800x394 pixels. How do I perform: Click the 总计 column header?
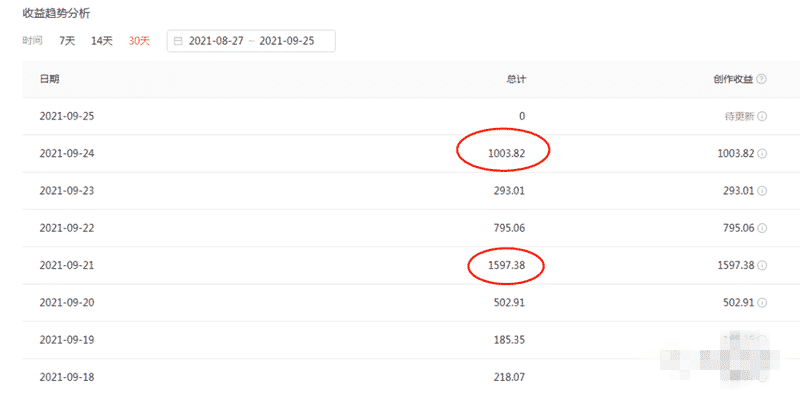click(x=516, y=79)
